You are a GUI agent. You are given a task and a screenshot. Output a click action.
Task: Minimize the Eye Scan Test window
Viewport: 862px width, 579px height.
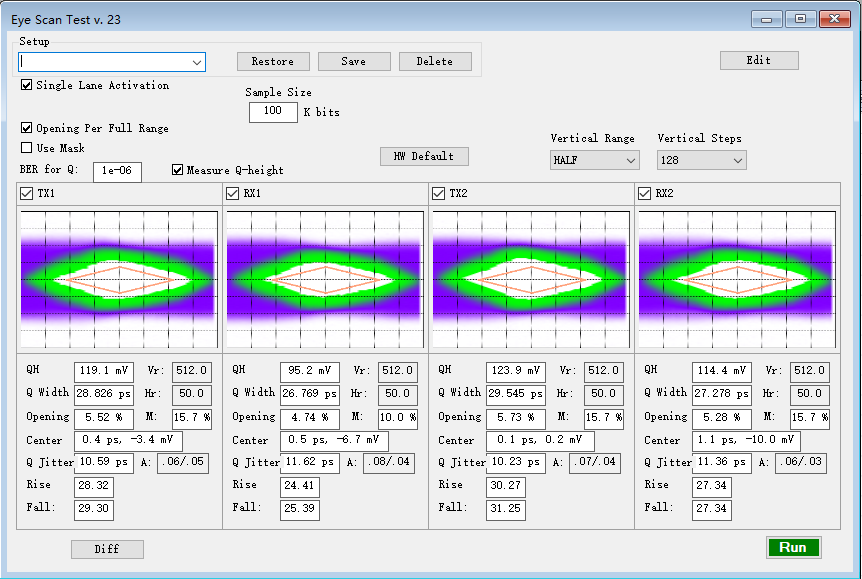click(767, 19)
